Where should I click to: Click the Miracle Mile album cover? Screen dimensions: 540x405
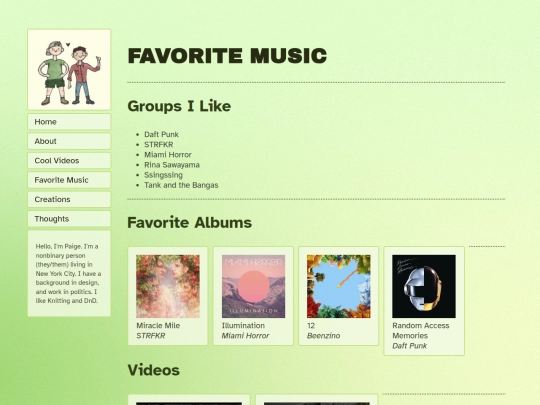[168, 286]
